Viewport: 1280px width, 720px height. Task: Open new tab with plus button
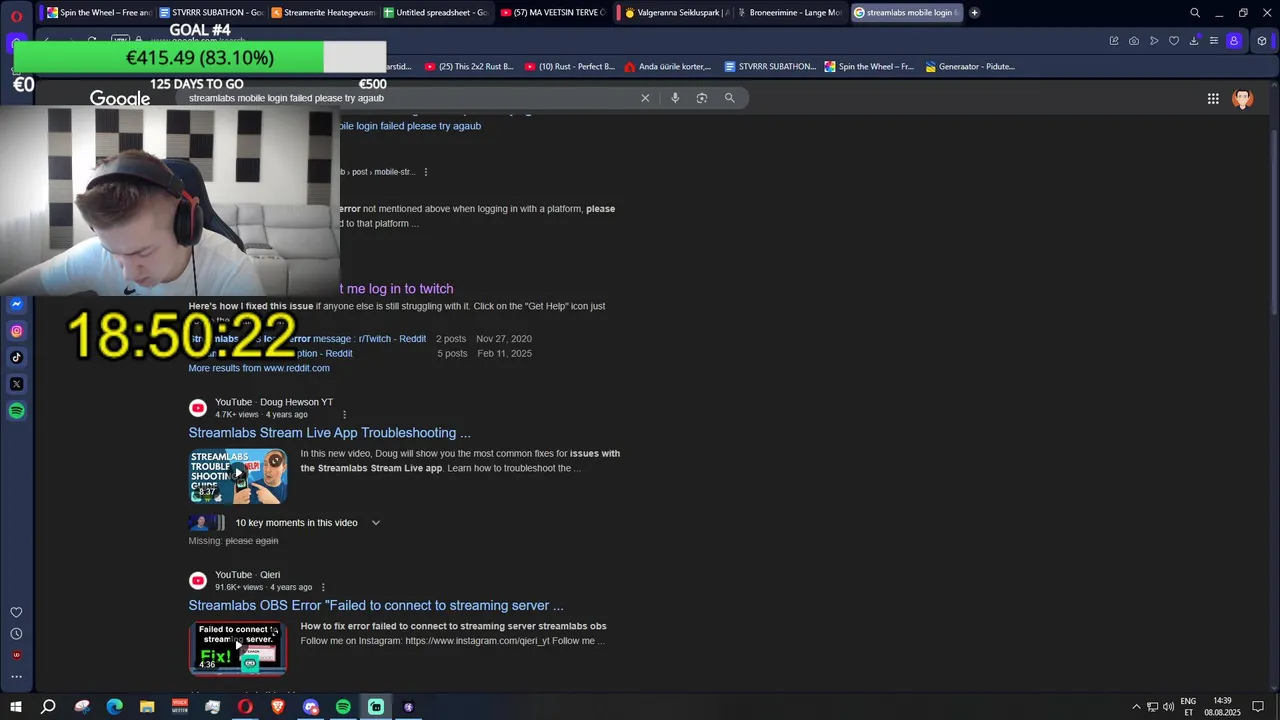(x=974, y=13)
